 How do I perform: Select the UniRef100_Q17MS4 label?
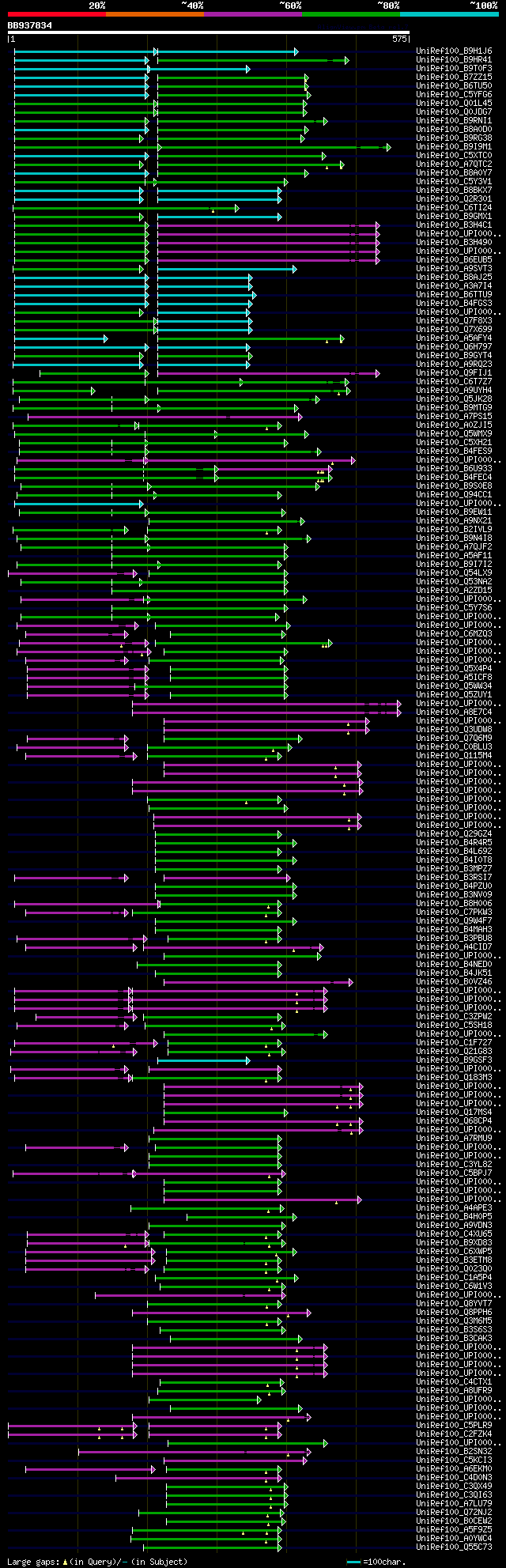coord(454,1113)
